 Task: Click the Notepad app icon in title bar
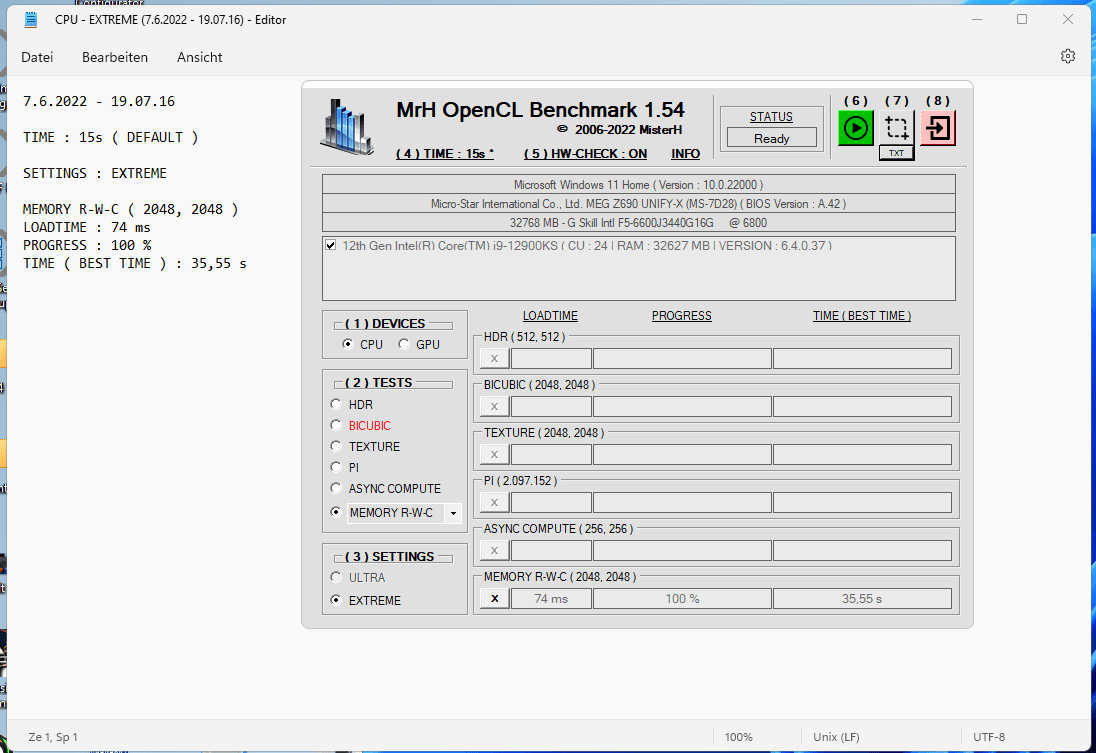point(31,20)
